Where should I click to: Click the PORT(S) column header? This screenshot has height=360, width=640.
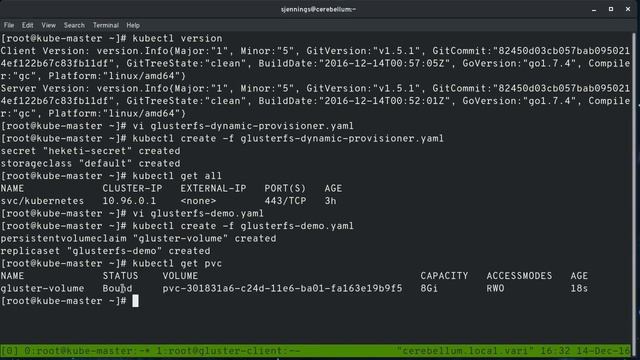click(285, 189)
